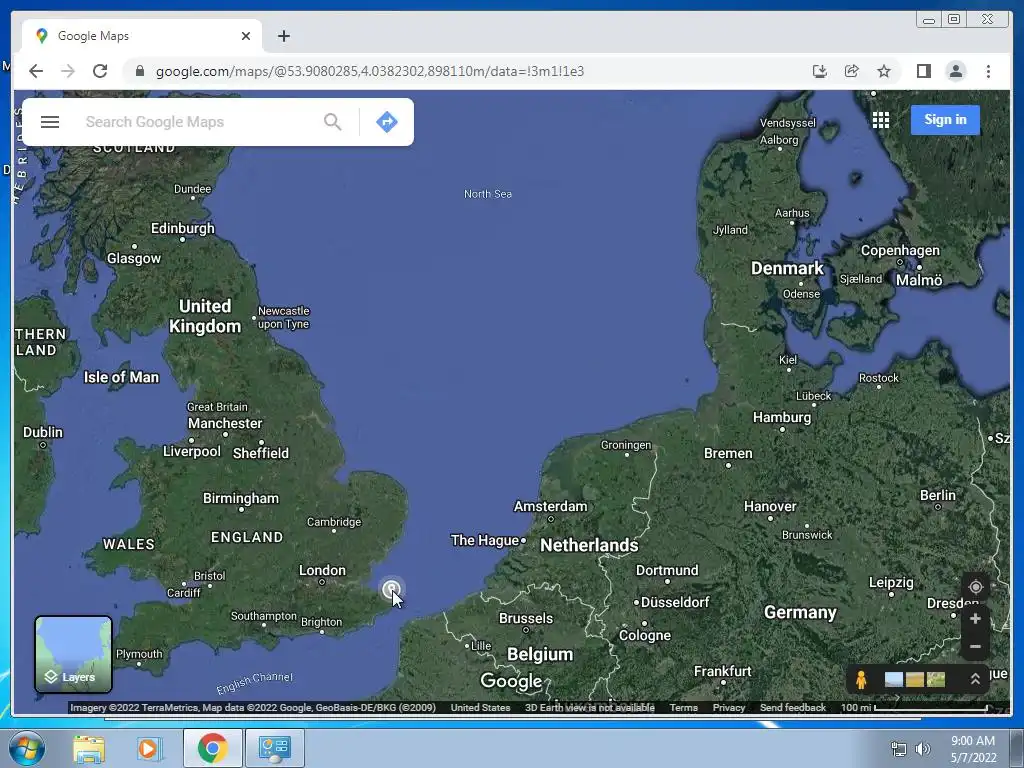
Task: Click the Brussels map label
Action: (526, 618)
